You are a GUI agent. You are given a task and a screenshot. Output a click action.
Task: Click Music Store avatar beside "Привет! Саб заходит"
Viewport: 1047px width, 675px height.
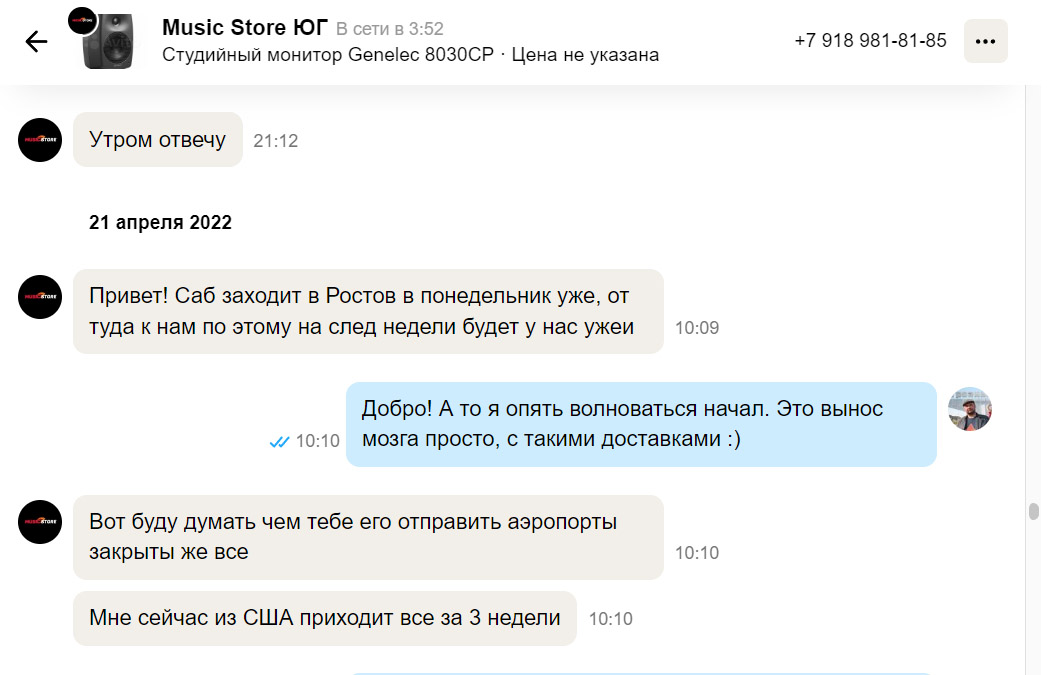click(x=40, y=296)
